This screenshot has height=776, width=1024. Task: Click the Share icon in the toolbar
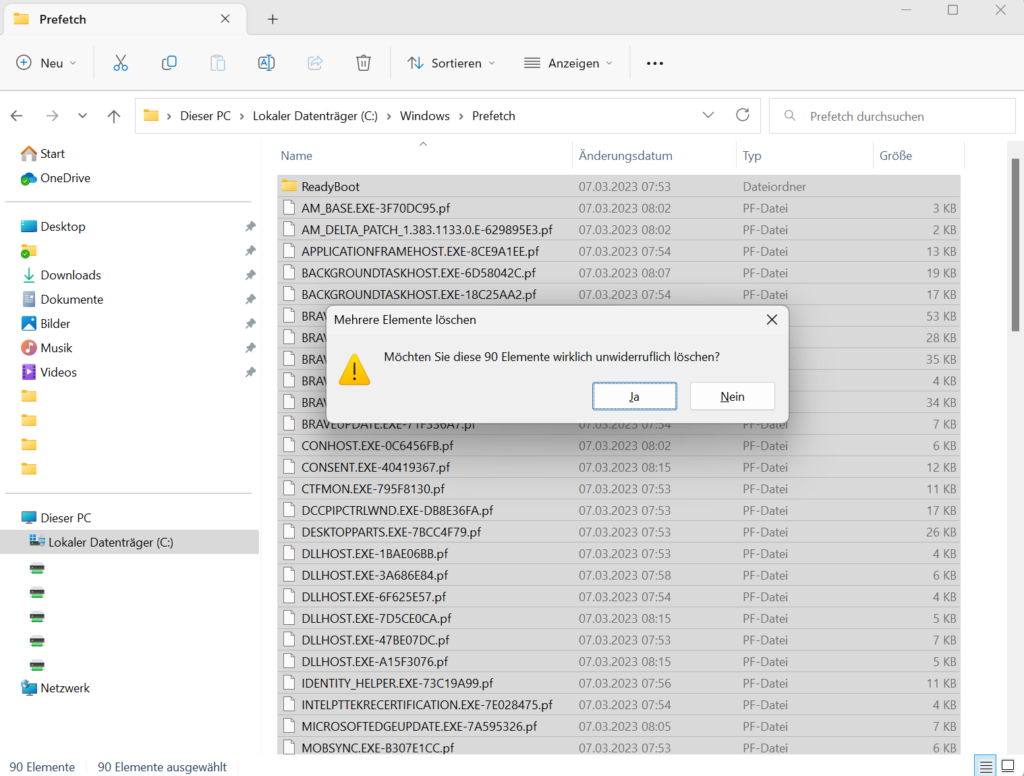pyautogui.click(x=315, y=62)
